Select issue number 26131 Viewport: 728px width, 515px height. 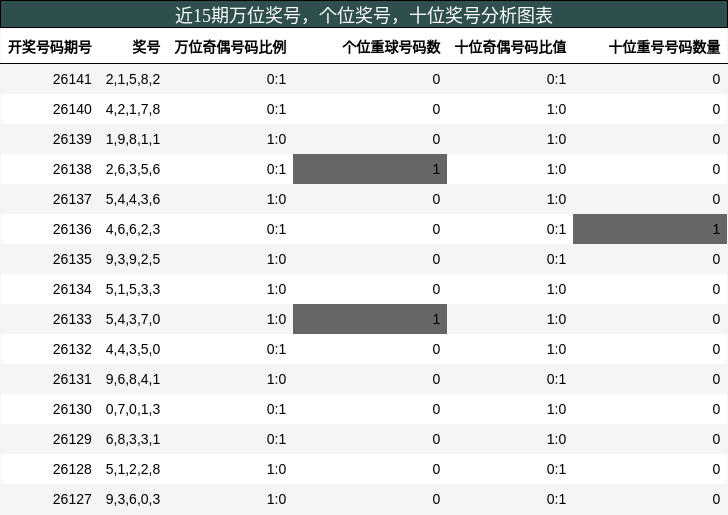72,379
